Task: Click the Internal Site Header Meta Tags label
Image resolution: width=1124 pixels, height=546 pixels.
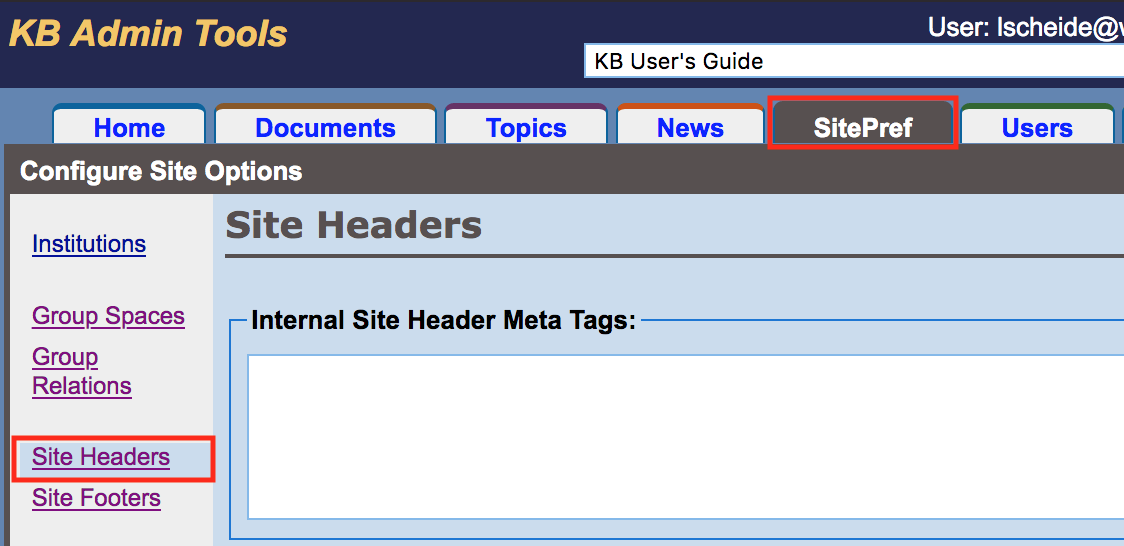Action: 444,320
